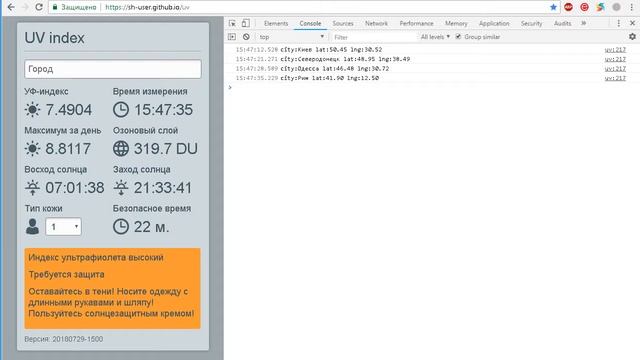Click the Город city input field
This screenshot has width=640, height=360.
pos(113,69)
